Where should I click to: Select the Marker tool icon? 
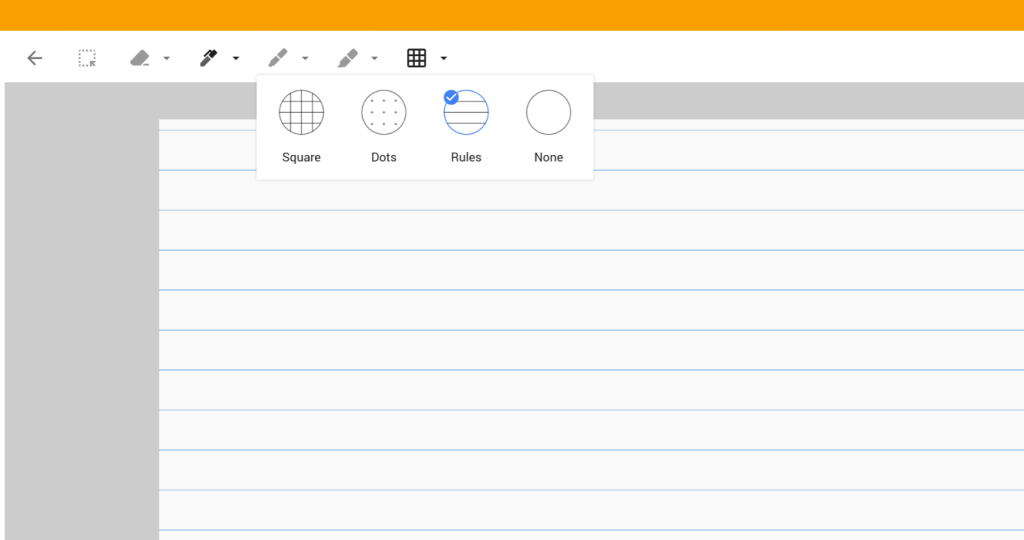click(x=278, y=58)
